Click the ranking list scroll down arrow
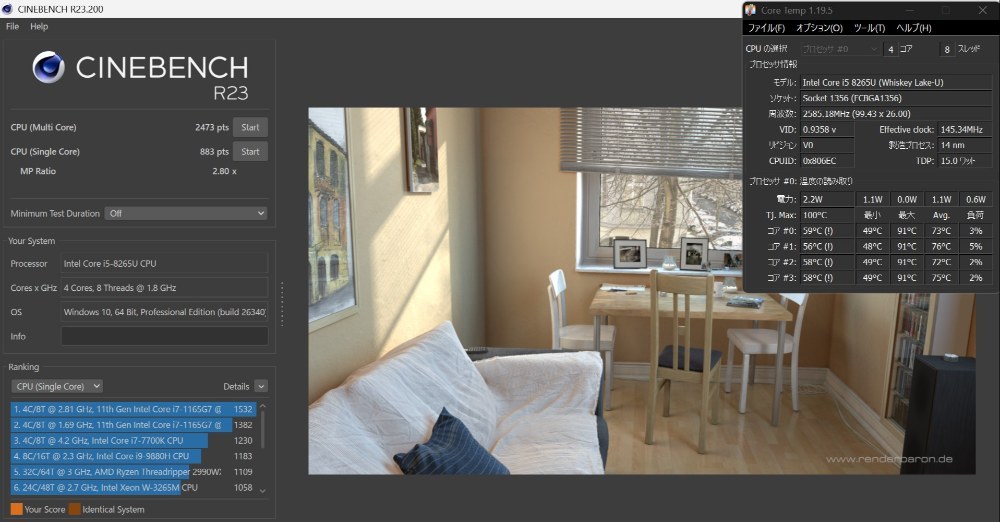The width and height of the screenshot is (1000, 522). pos(262,491)
